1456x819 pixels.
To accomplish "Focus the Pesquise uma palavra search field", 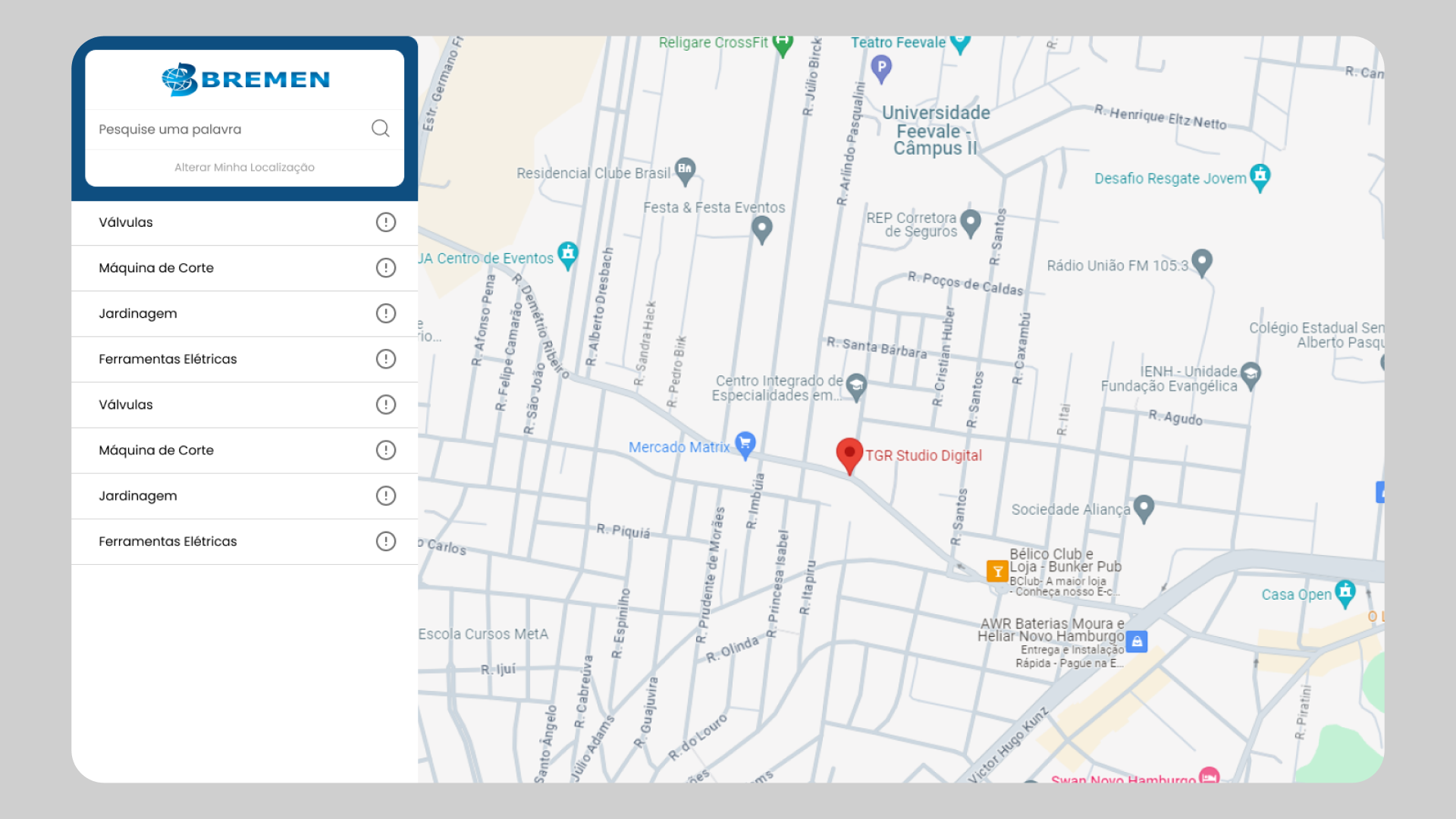I will (x=227, y=129).
